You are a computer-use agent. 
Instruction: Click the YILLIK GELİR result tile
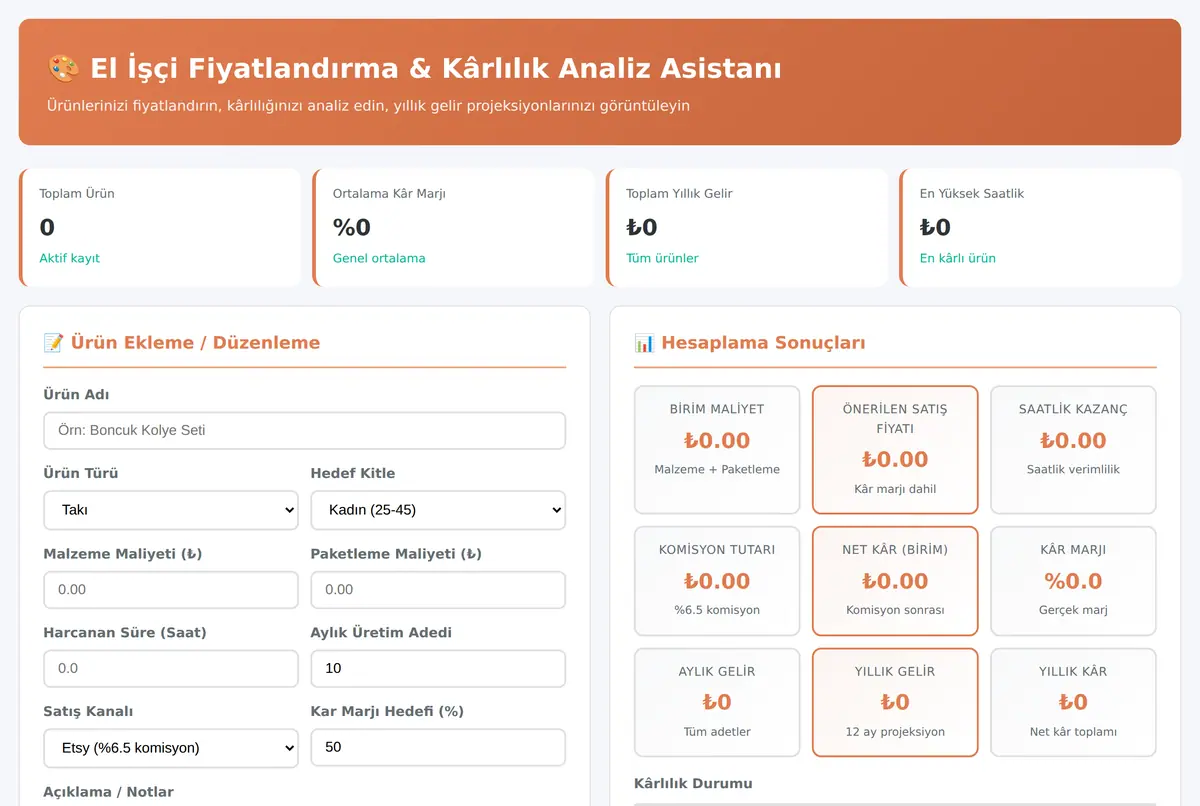(895, 703)
